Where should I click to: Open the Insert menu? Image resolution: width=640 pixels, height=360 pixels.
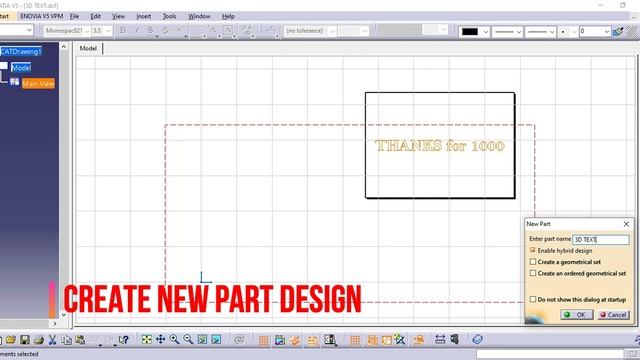(x=144, y=16)
